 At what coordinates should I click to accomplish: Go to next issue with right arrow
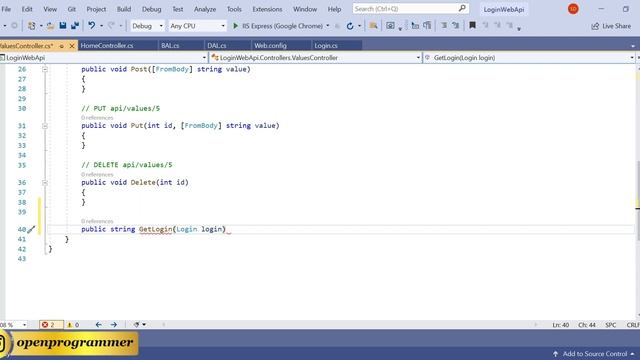113,324
